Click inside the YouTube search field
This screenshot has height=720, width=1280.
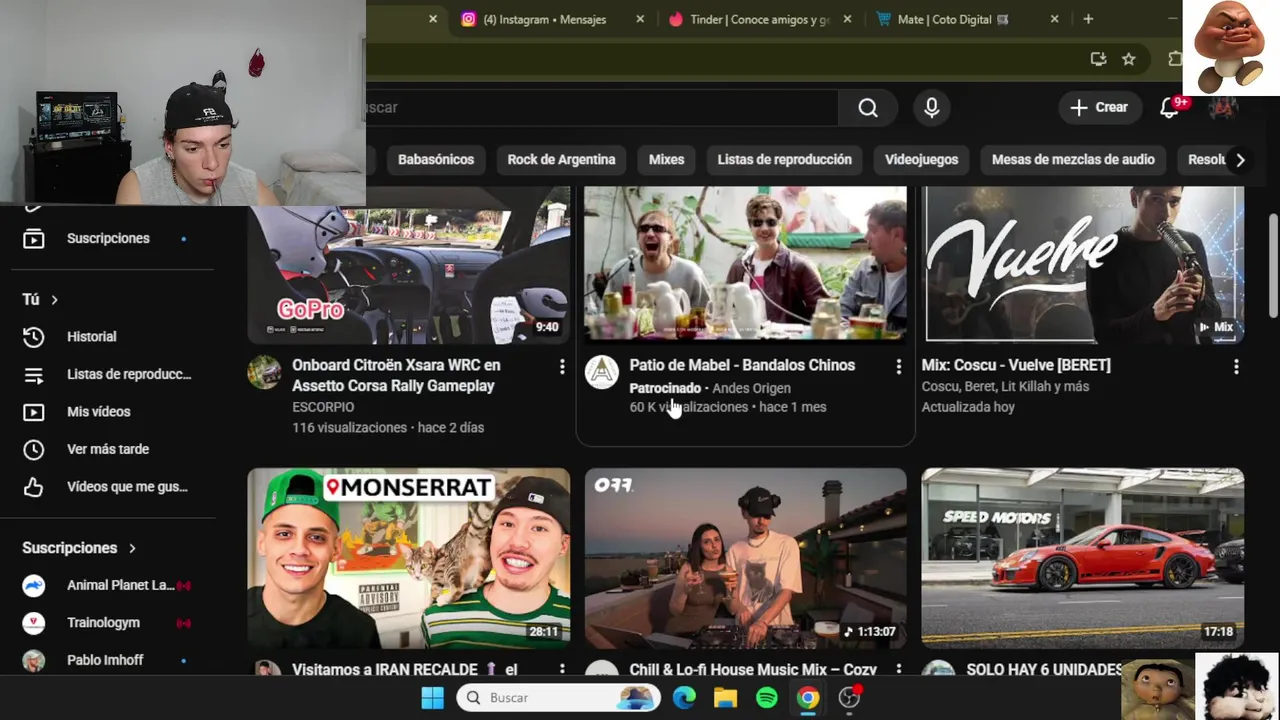(x=600, y=108)
